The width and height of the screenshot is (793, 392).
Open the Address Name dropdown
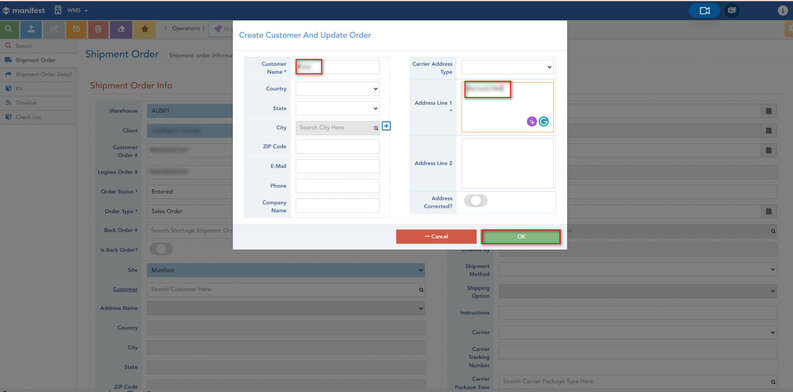click(286, 308)
